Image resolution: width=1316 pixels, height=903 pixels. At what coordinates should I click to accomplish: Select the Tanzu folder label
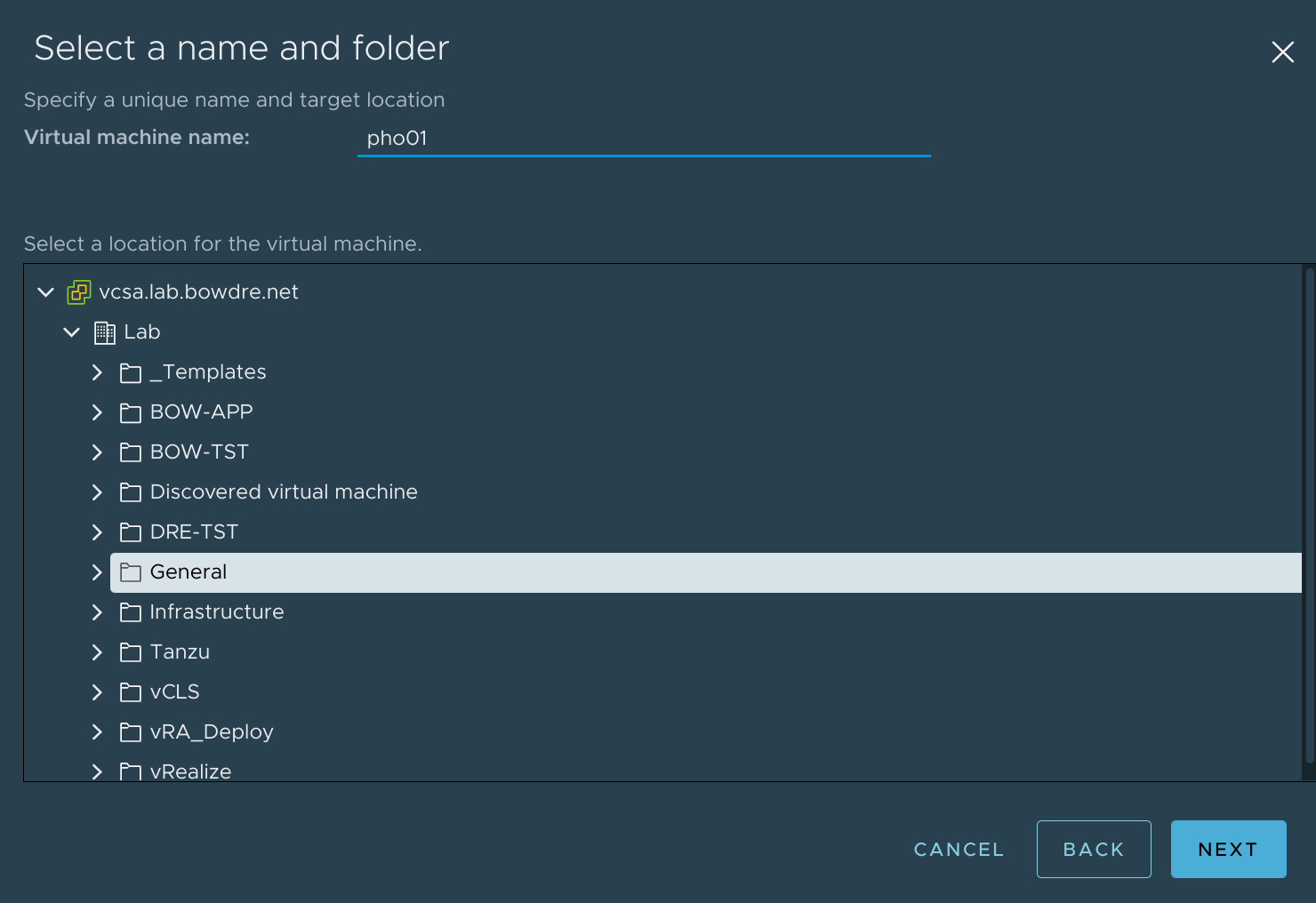tap(180, 651)
